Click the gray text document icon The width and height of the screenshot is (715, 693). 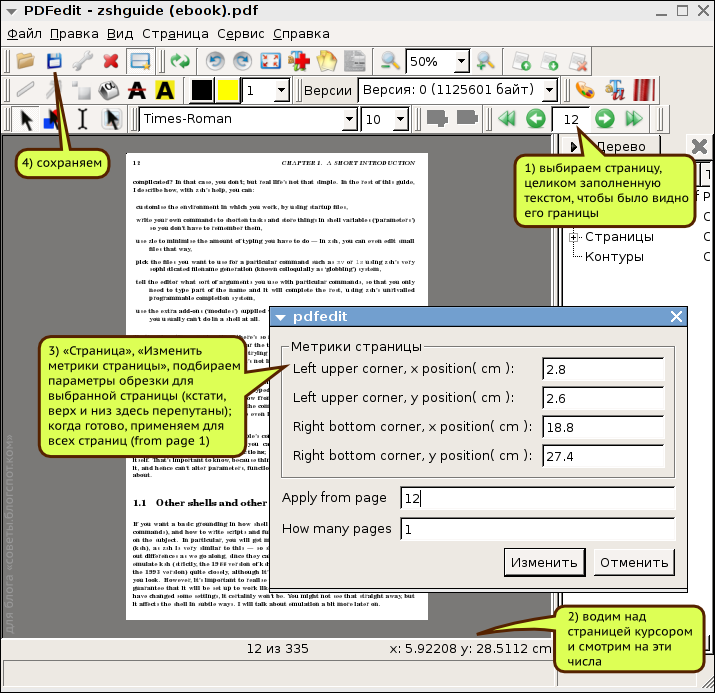click(x=355, y=61)
